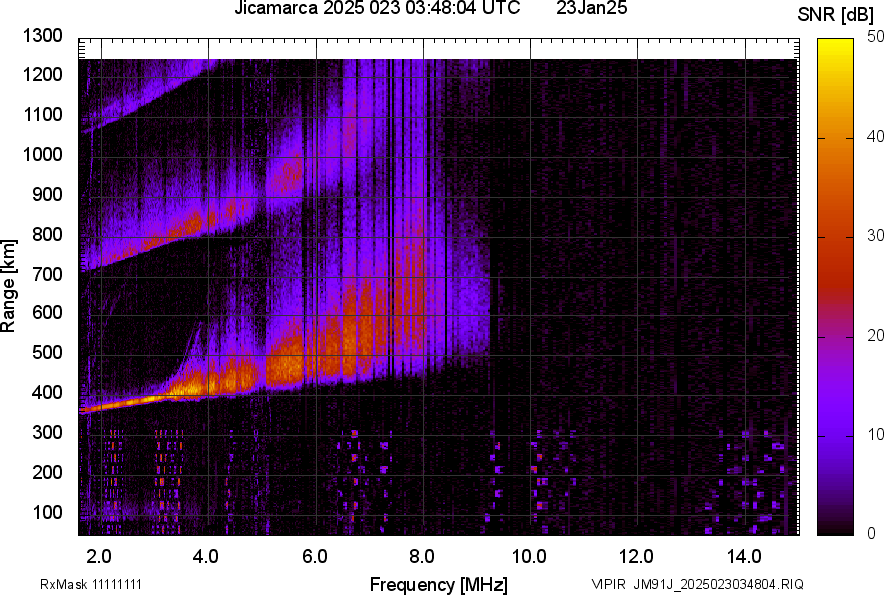
Task: Click the 'RxMask 11111111' footer text
Action: 91,584
